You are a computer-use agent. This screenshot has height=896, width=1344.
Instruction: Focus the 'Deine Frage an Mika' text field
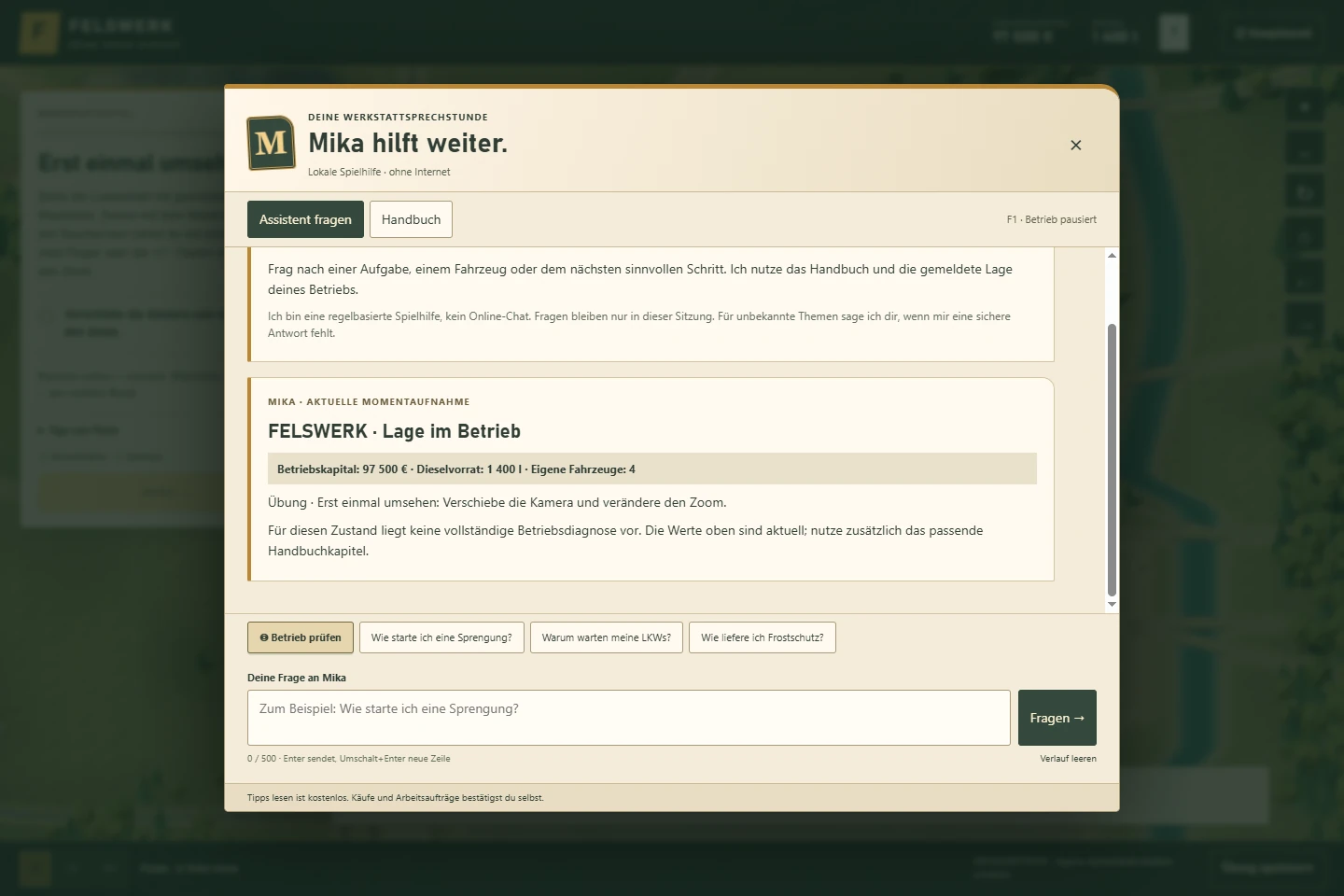pos(629,718)
